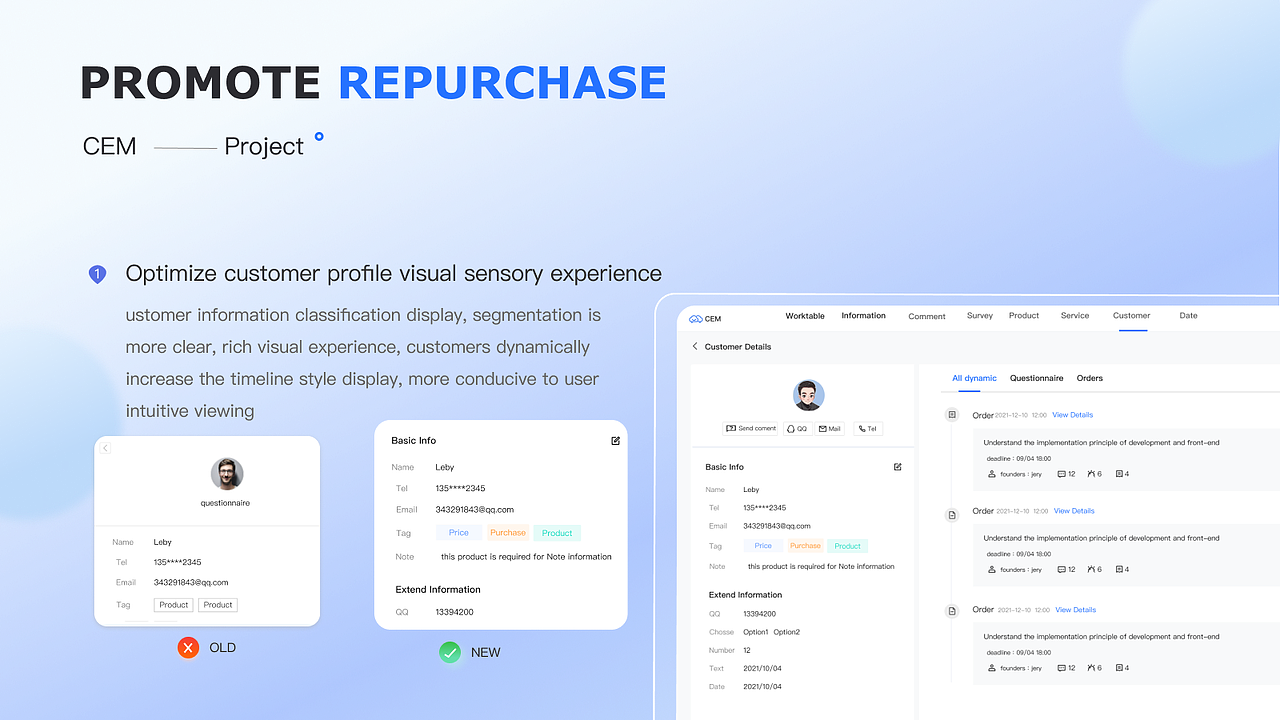The width and height of the screenshot is (1280, 720).
Task: Open View Details for the middle order
Action: (x=1074, y=511)
